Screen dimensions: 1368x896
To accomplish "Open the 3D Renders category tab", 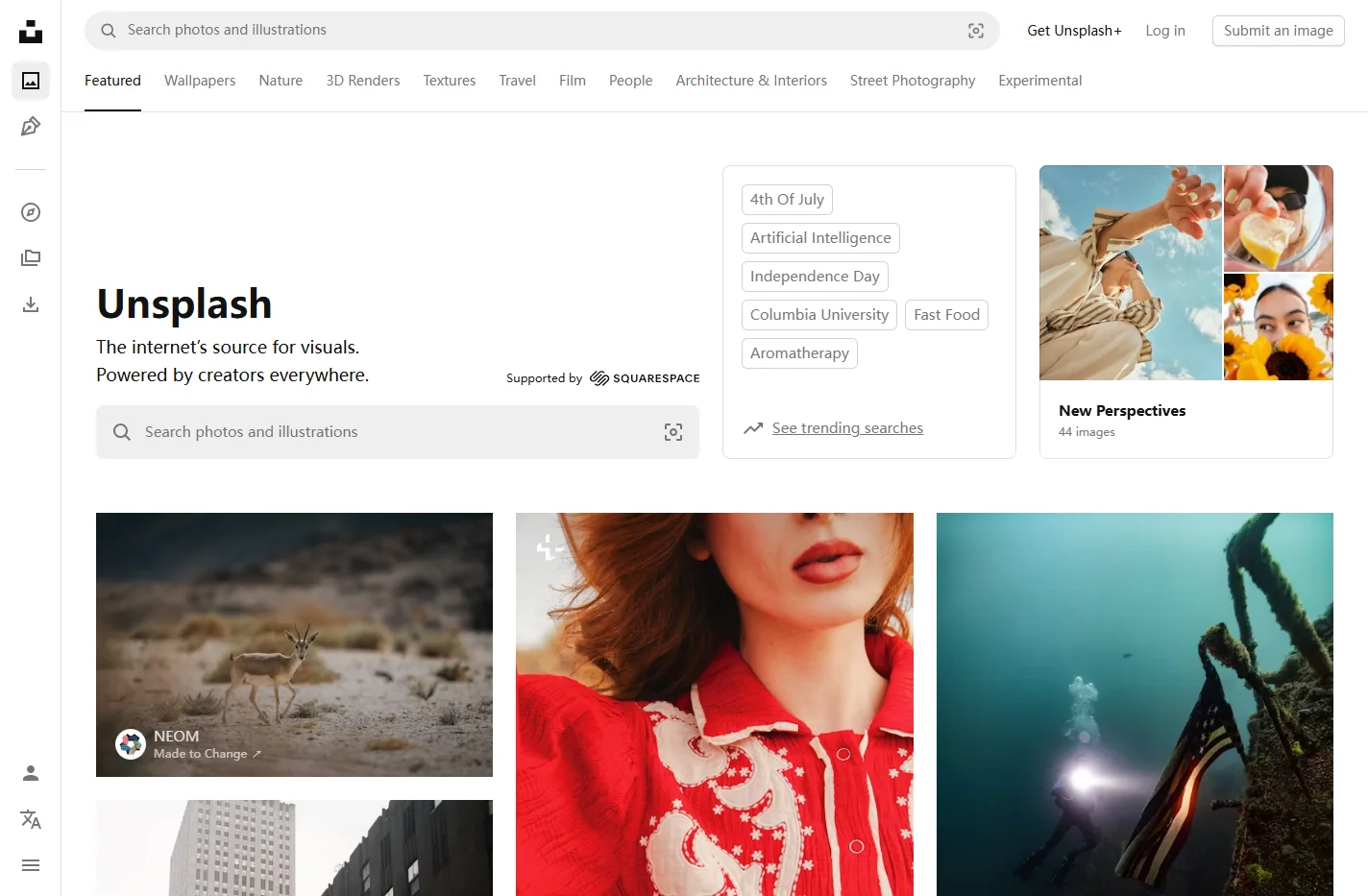I will 363,81.
